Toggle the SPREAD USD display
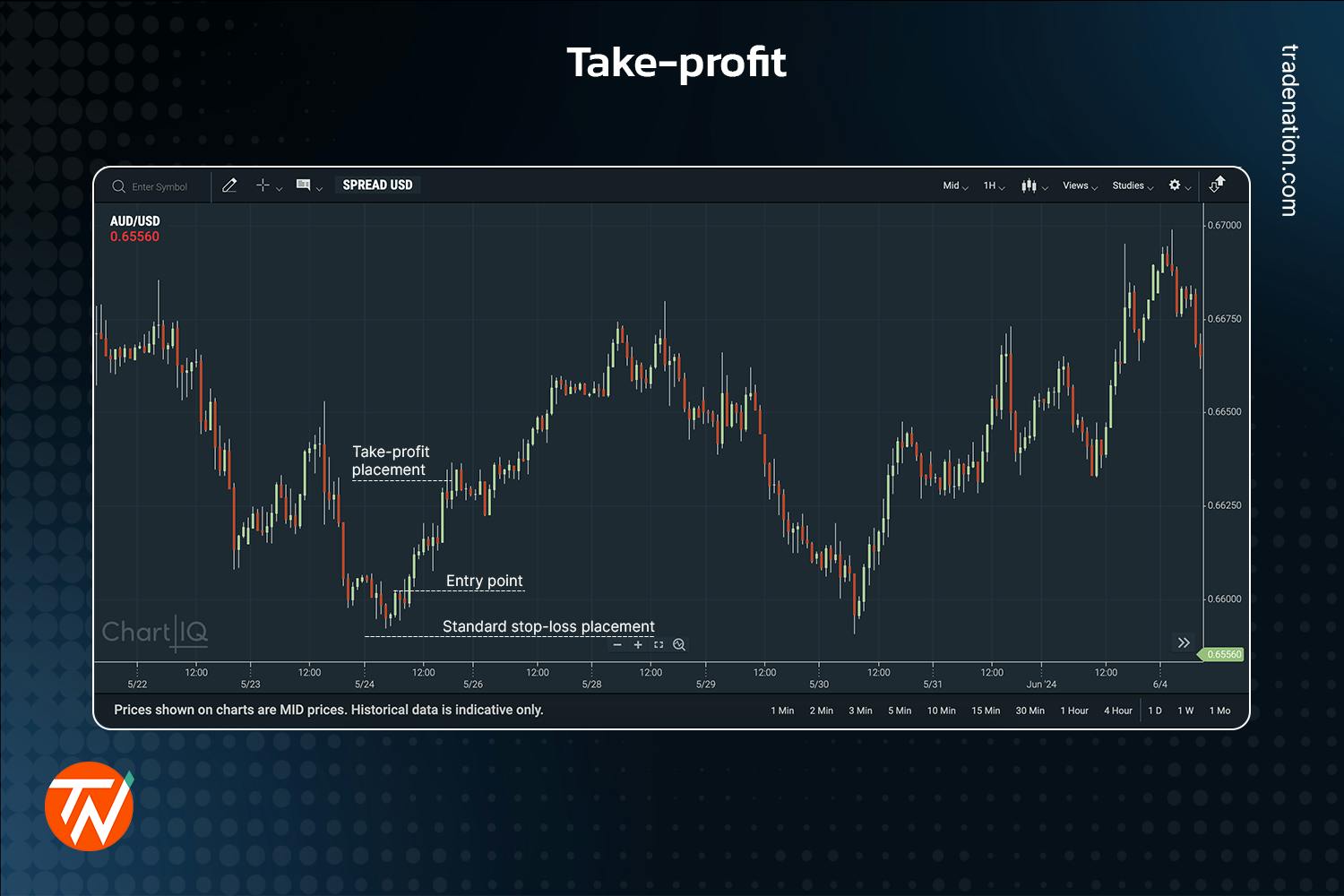 click(x=376, y=185)
